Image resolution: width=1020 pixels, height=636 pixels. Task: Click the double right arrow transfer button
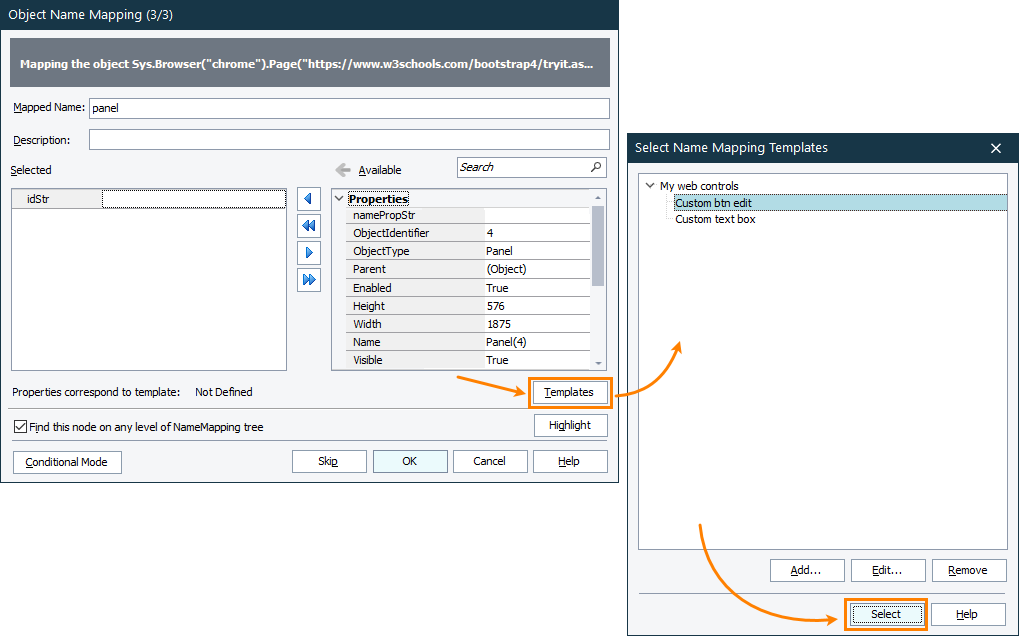click(309, 279)
